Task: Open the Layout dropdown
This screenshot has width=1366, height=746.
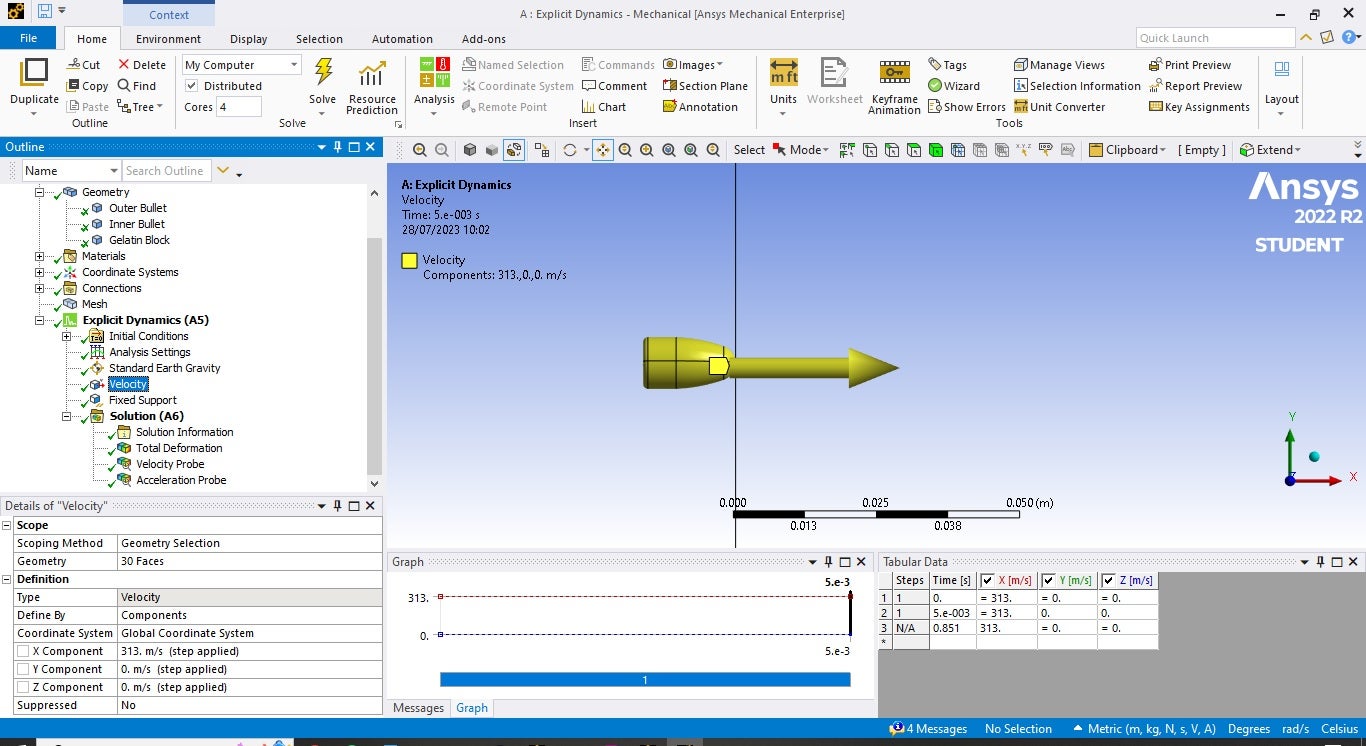Action: (x=1281, y=86)
